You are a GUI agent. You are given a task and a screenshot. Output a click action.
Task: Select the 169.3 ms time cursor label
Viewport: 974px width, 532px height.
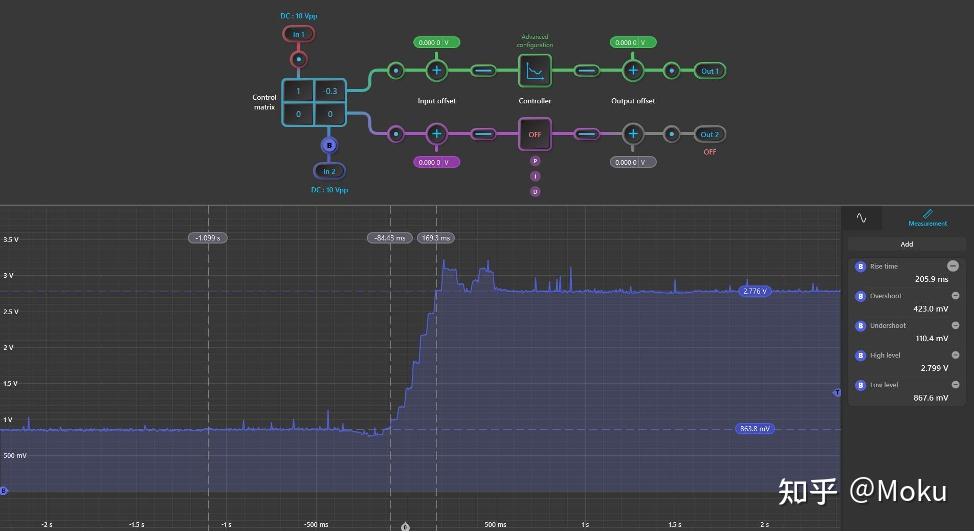[435, 238]
